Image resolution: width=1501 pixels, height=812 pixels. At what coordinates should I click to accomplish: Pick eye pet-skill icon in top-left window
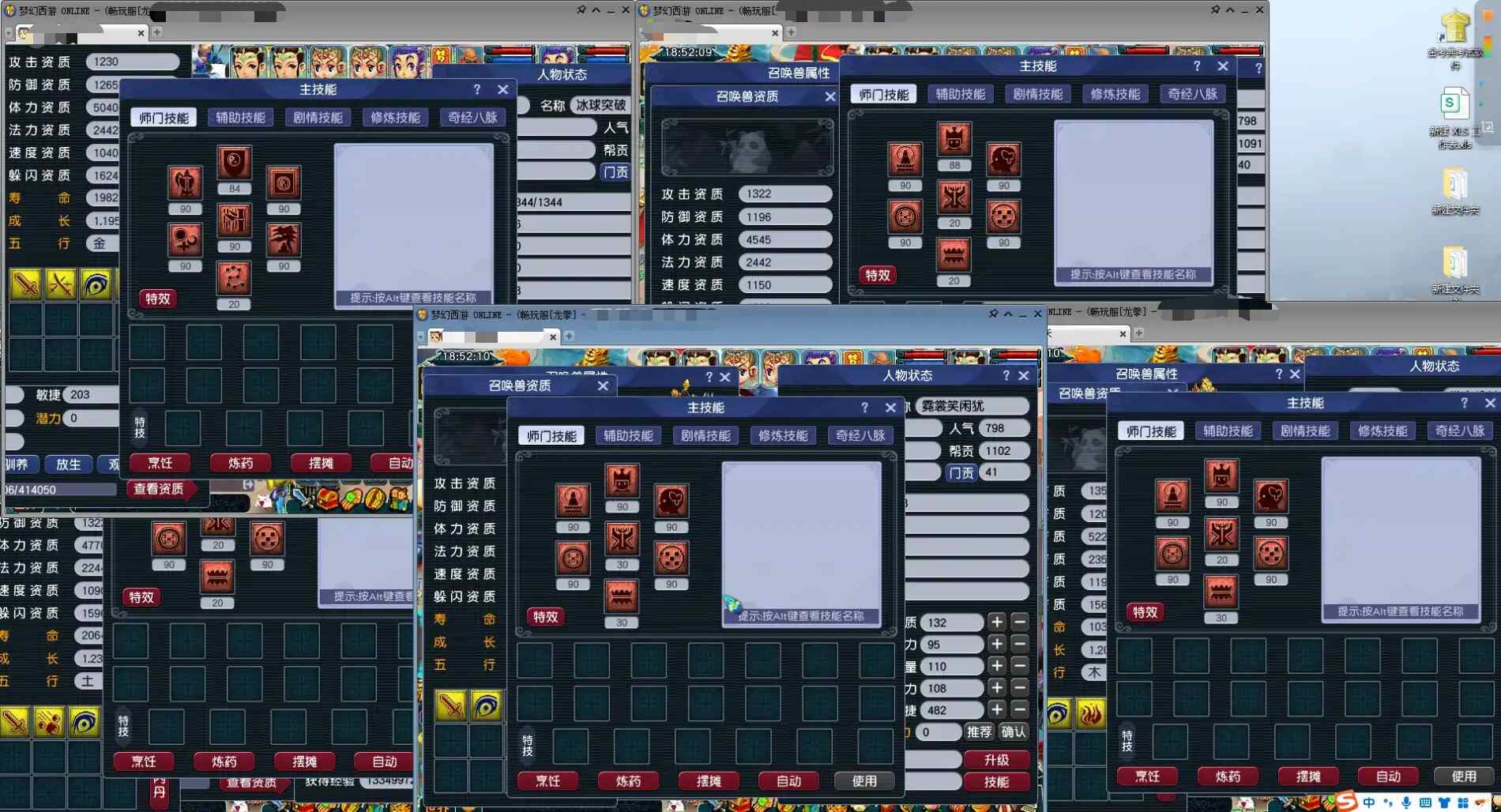[96, 284]
